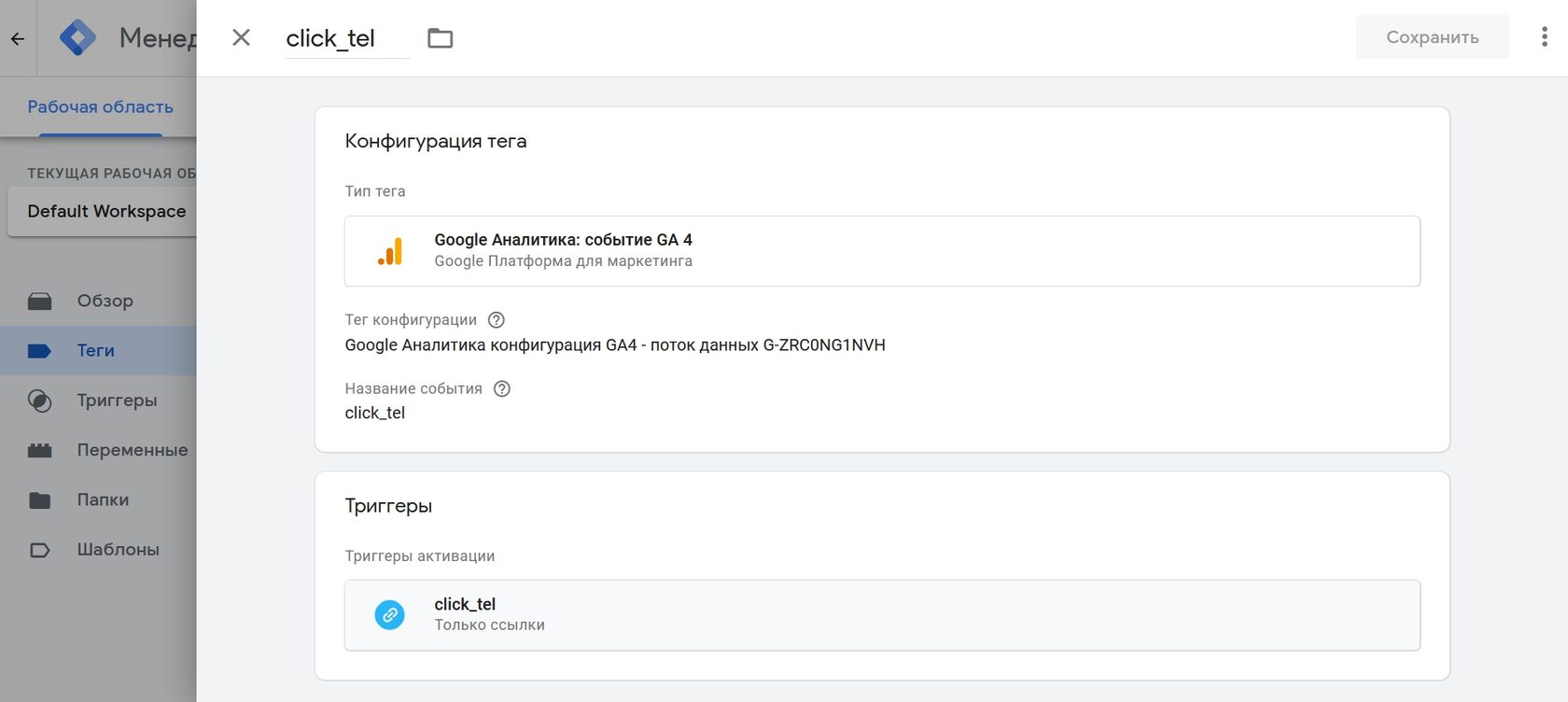Select Теги in the sidebar
Image resolution: width=1568 pixels, height=702 pixels.
tap(98, 350)
